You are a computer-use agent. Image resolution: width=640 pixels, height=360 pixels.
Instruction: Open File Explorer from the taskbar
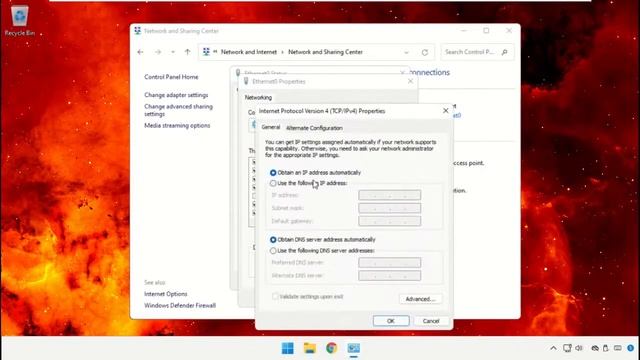click(x=310, y=348)
